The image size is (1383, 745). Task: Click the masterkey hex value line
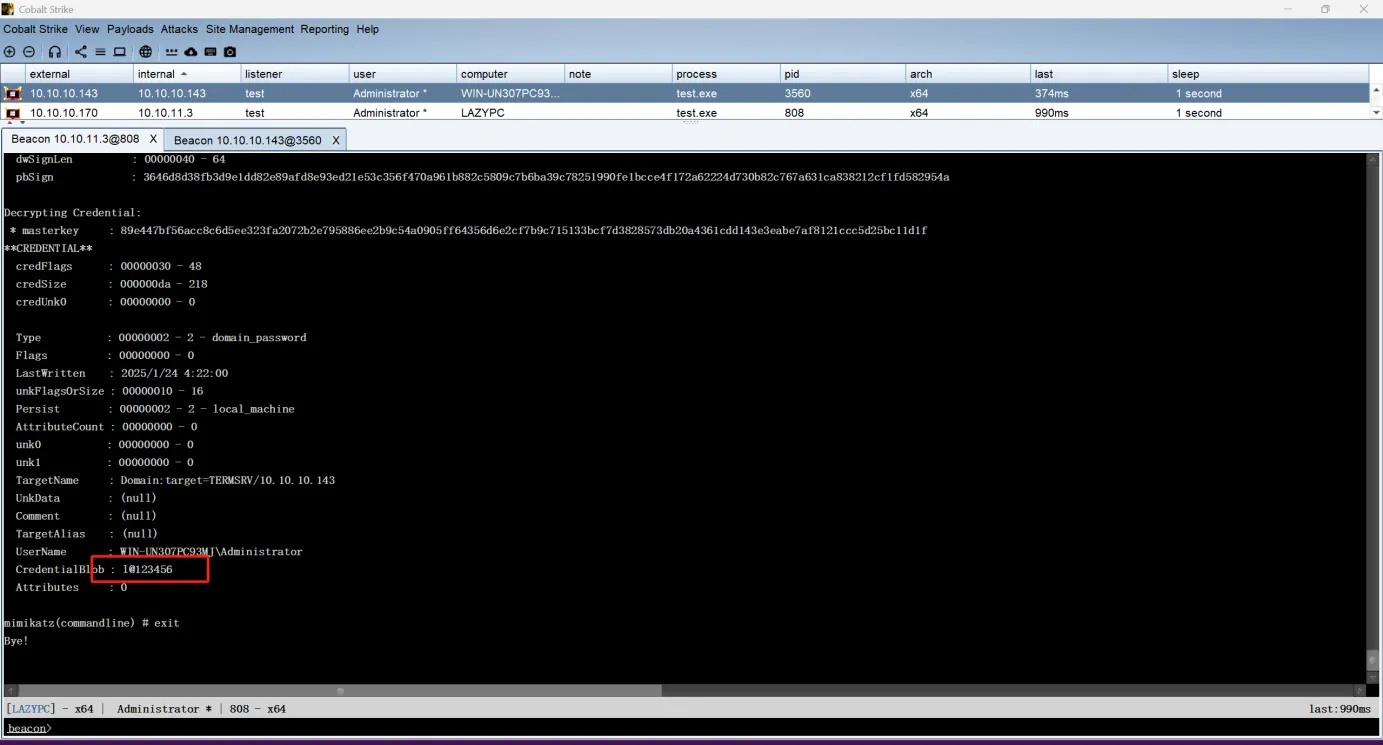pos(524,230)
